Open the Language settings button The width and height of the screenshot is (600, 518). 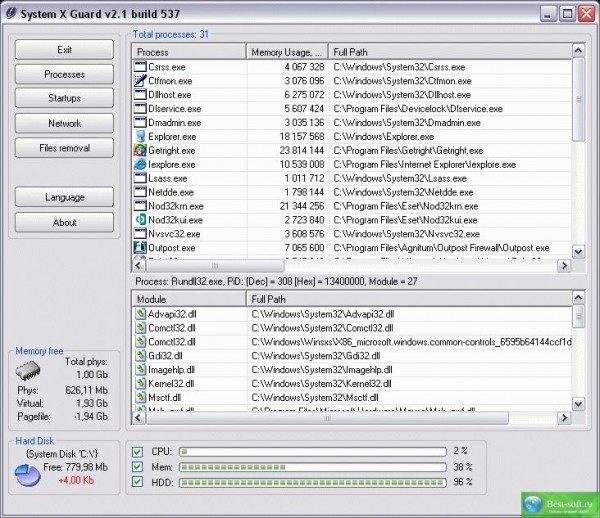(x=64, y=197)
